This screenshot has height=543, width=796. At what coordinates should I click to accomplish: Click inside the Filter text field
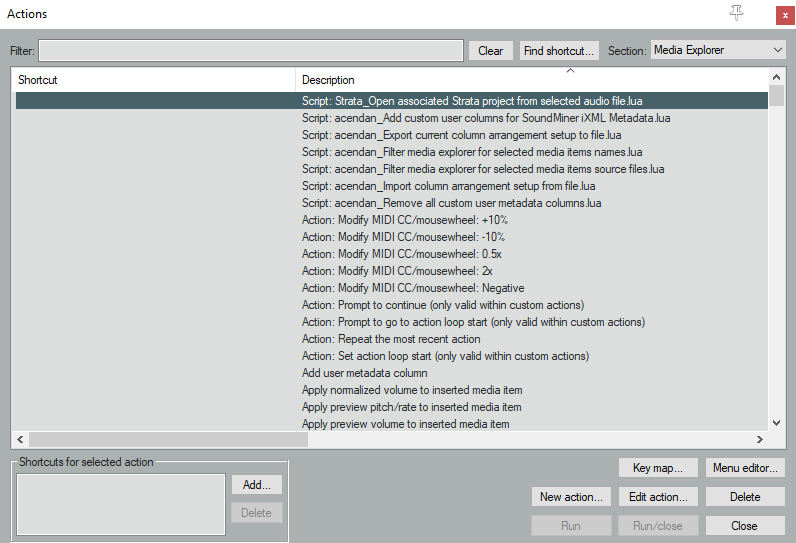251,51
